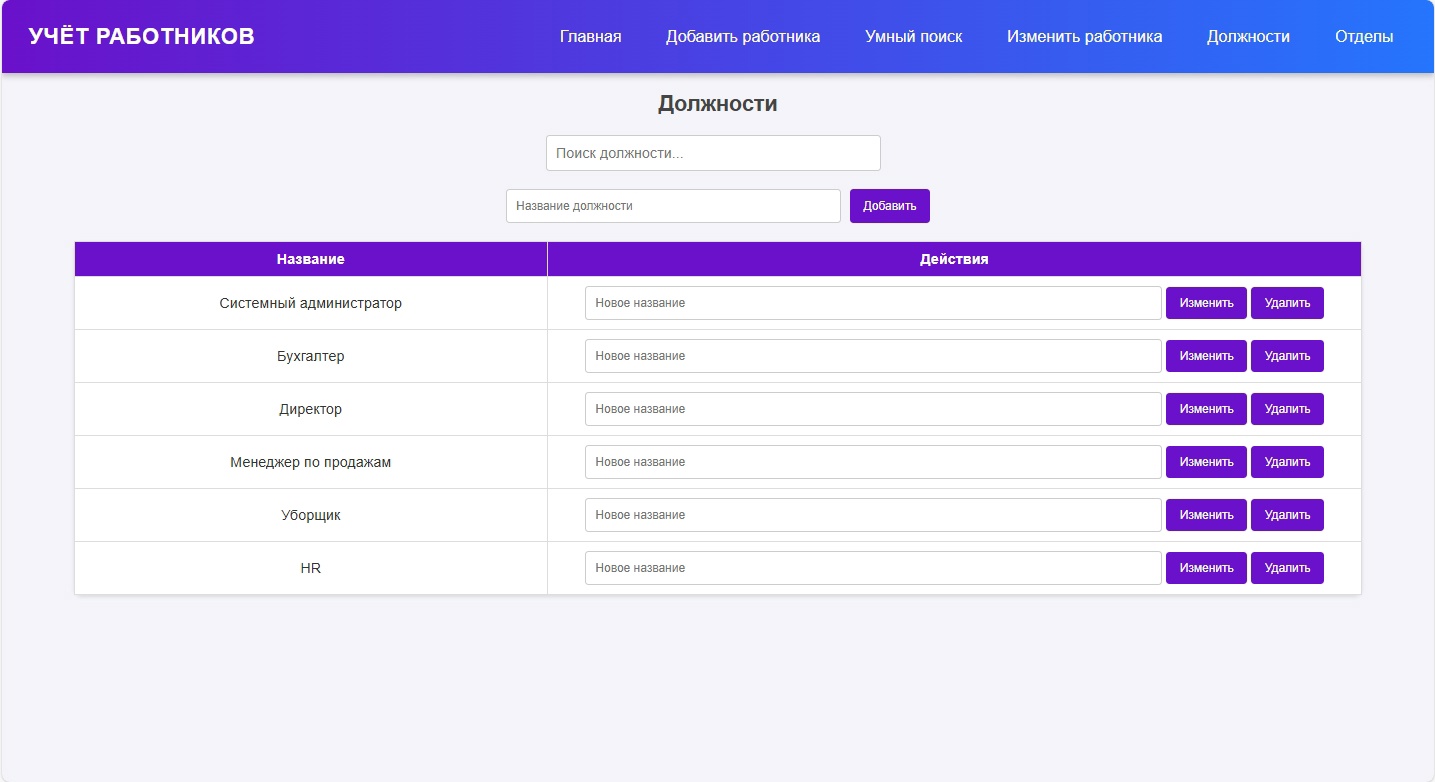Screen dimensions: 1435x782
Task: Click Изменить in the HR row
Action: 1206,568
